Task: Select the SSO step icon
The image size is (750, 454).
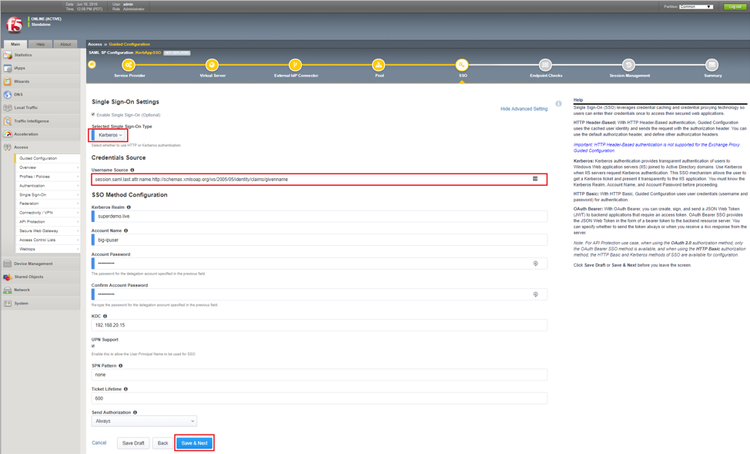Action: point(462,65)
